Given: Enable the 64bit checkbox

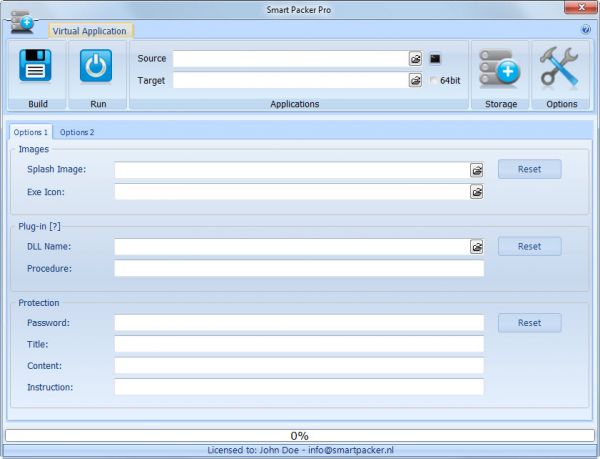Looking at the screenshot, I should tap(434, 80).
